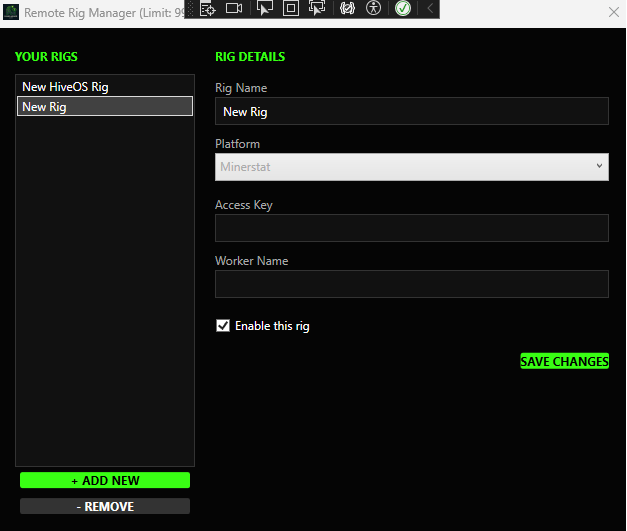Open the Platform dropdown showing Minerstat
This screenshot has width=627, height=531.
(x=411, y=167)
